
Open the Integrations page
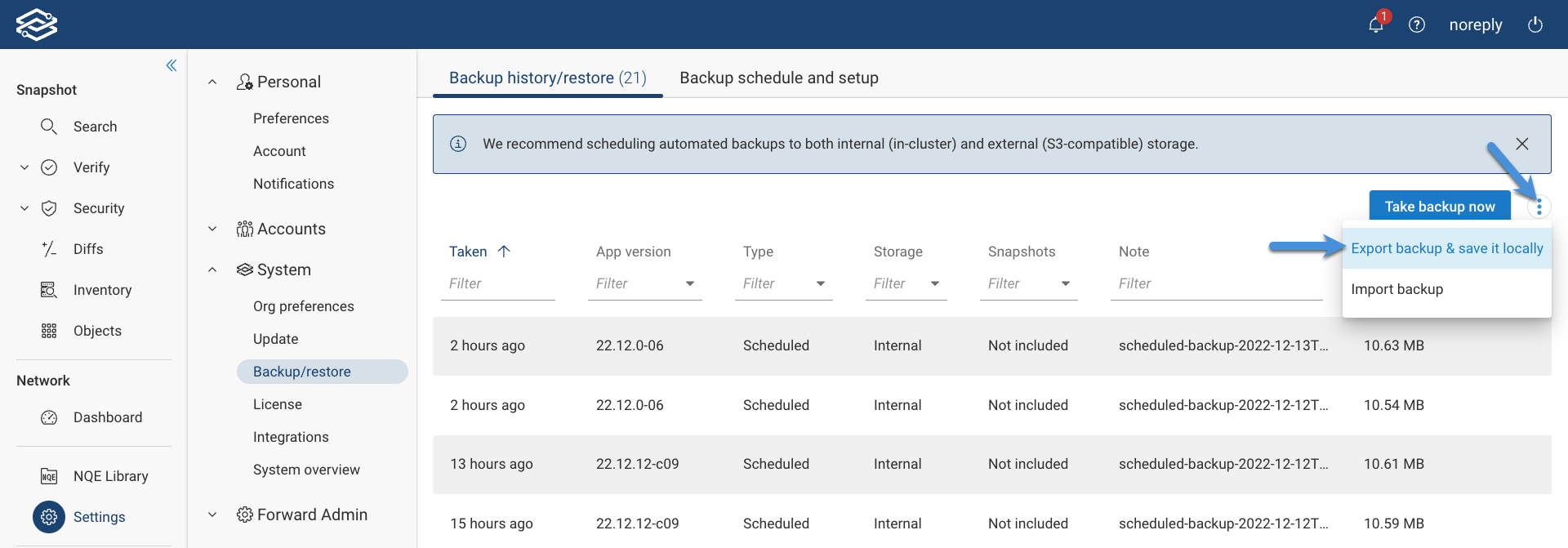pos(291,437)
